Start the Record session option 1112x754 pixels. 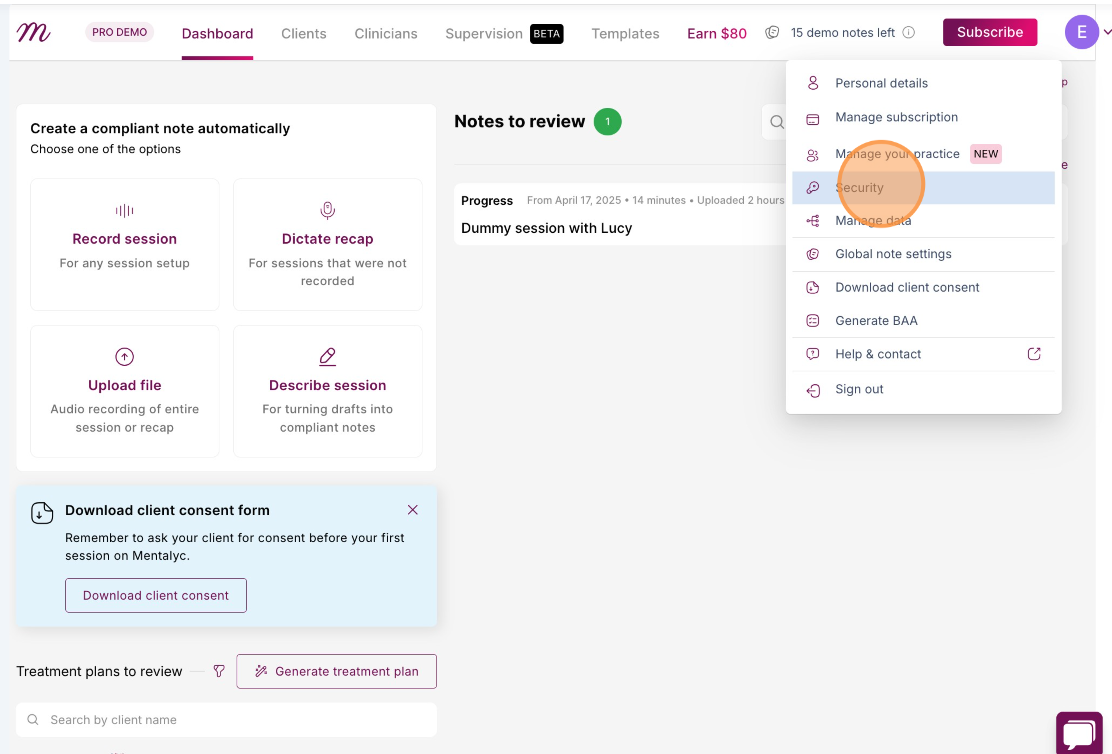(x=125, y=244)
